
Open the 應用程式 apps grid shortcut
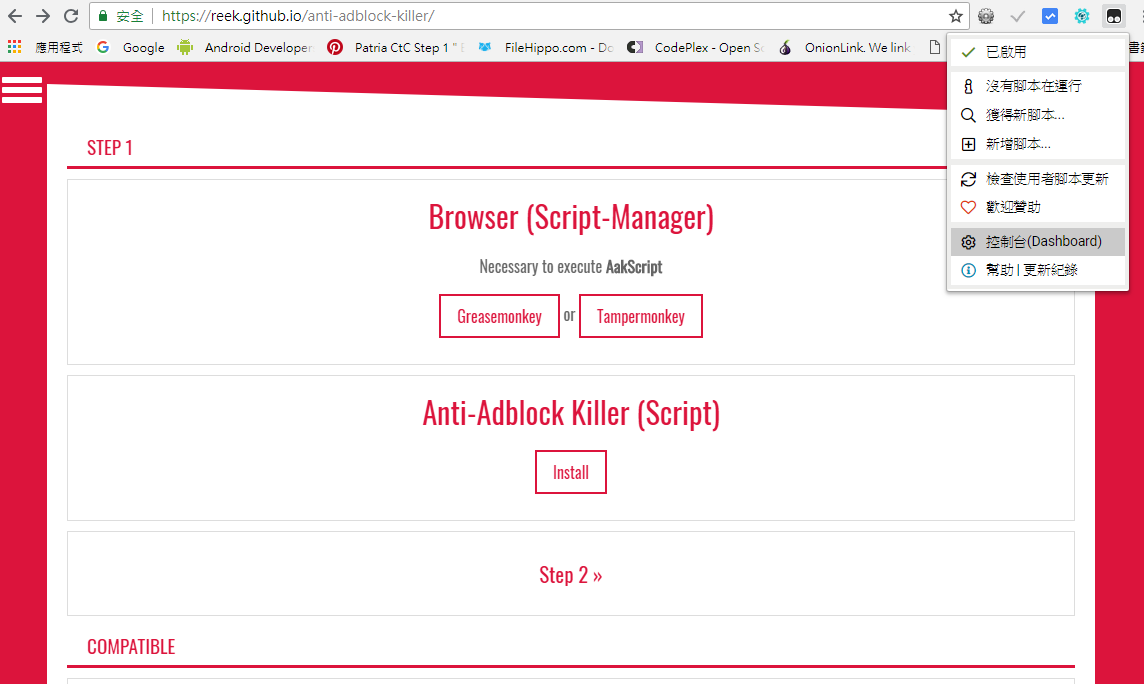[x=45, y=47]
